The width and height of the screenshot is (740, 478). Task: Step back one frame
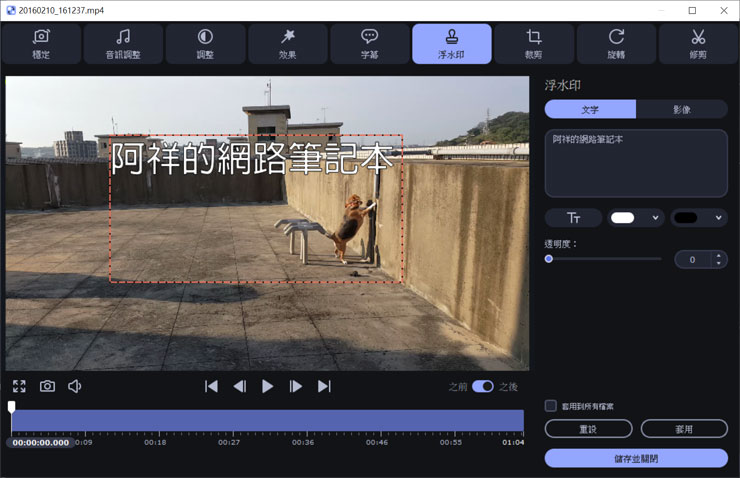point(240,386)
